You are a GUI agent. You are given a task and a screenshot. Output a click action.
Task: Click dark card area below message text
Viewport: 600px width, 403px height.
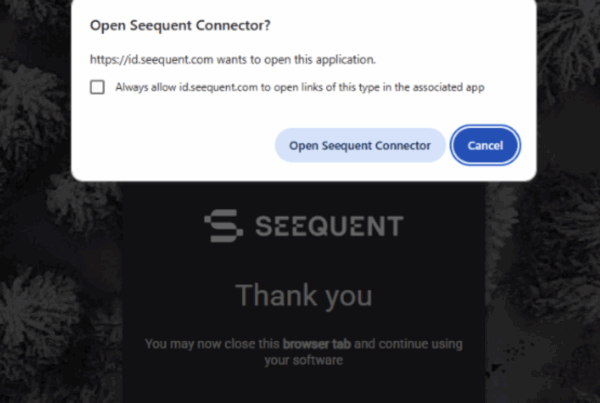coord(303,387)
